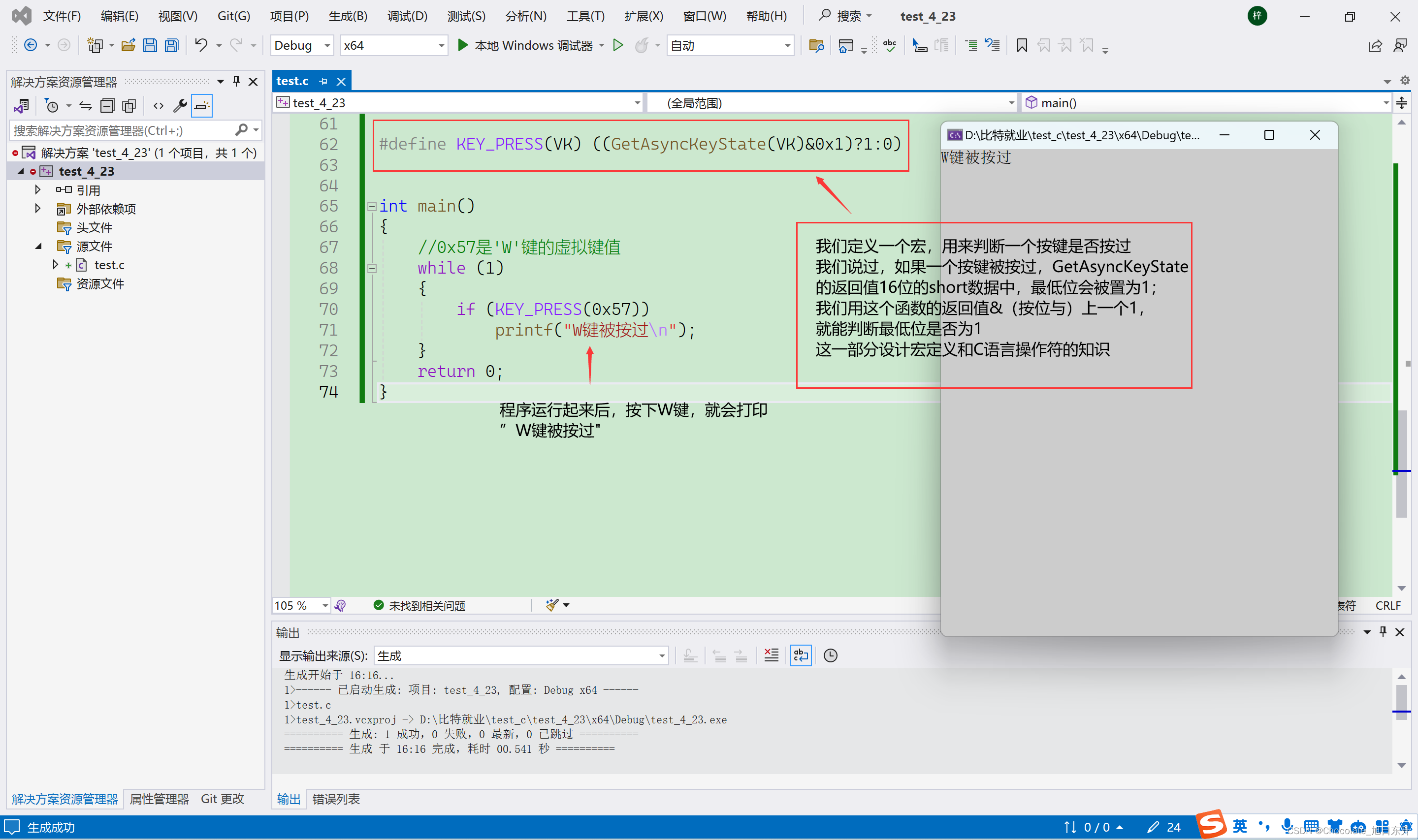Image resolution: width=1418 pixels, height=840 pixels.
Task: Switch to 错误列表 tab
Action: pyautogui.click(x=336, y=799)
